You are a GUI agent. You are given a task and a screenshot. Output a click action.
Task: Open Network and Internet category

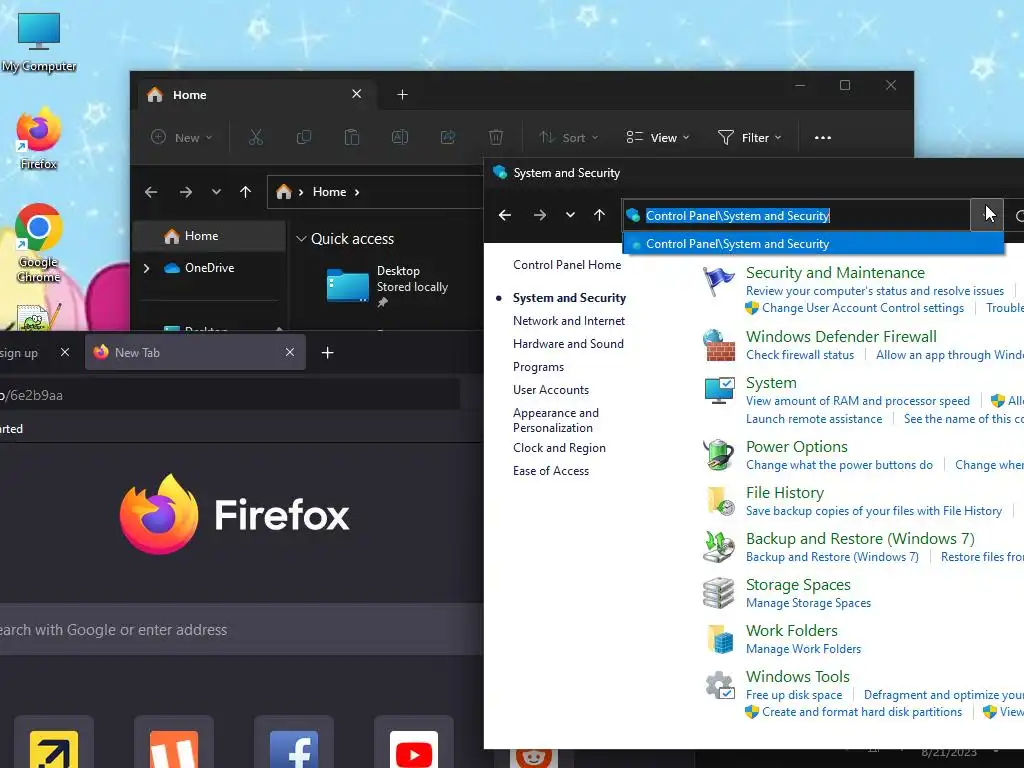[569, 321]
